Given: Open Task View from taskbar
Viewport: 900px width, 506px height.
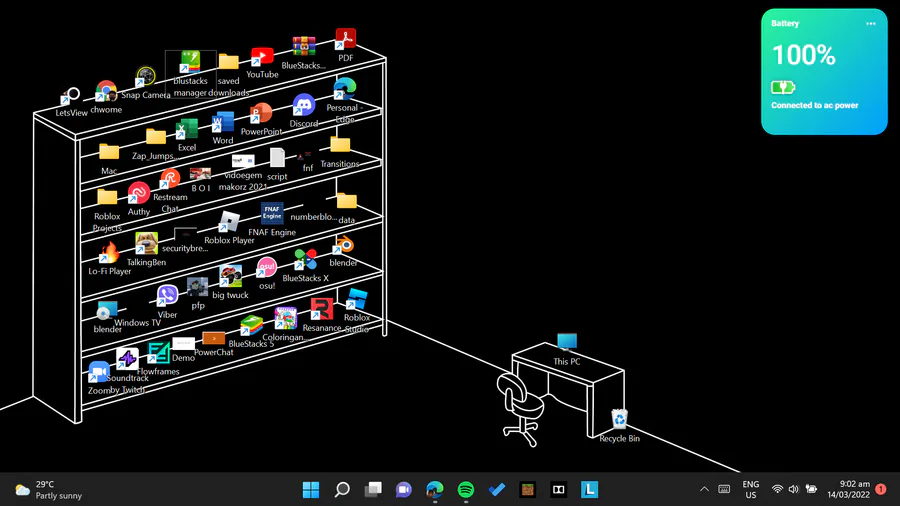Looking at the screenshot, I should (373, 489).
